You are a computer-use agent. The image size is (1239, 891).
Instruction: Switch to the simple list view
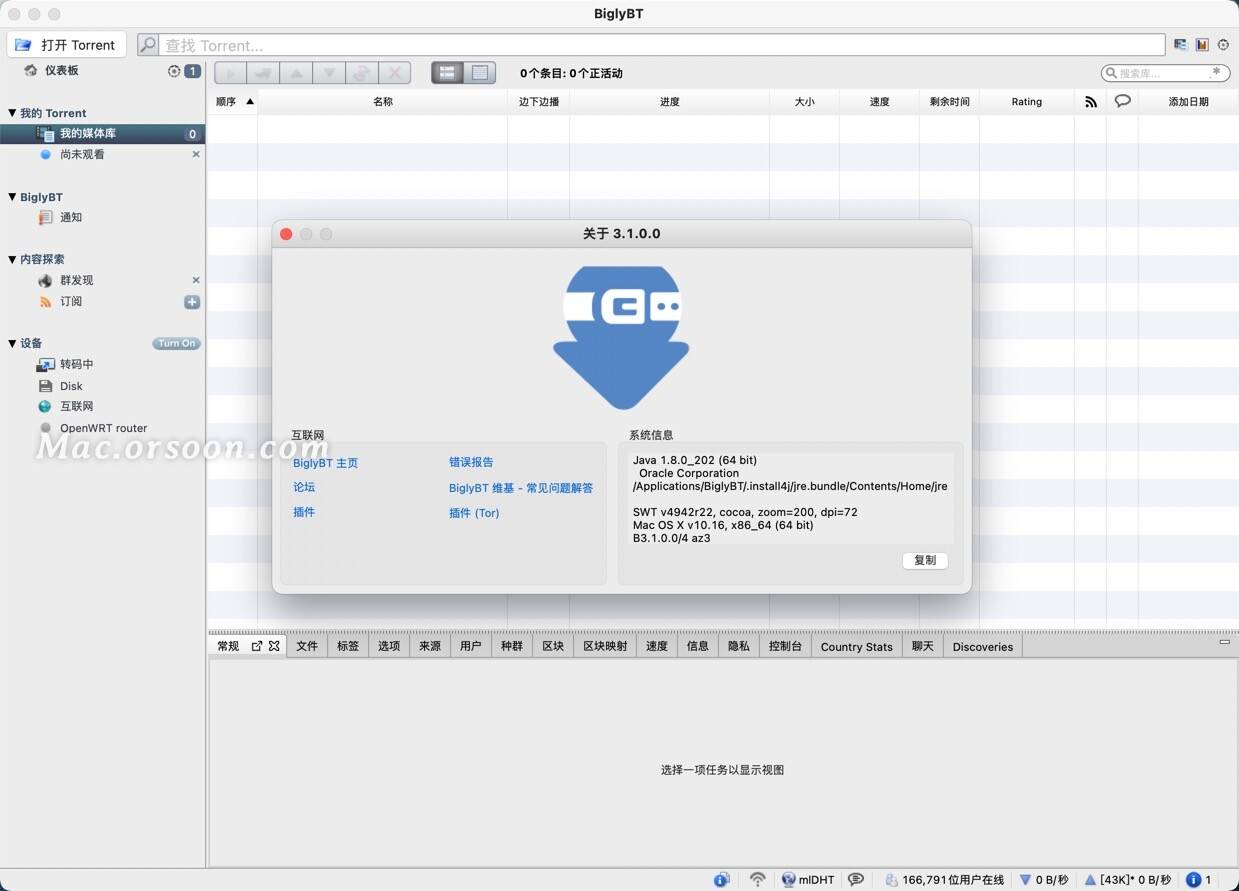pos(480,73)
